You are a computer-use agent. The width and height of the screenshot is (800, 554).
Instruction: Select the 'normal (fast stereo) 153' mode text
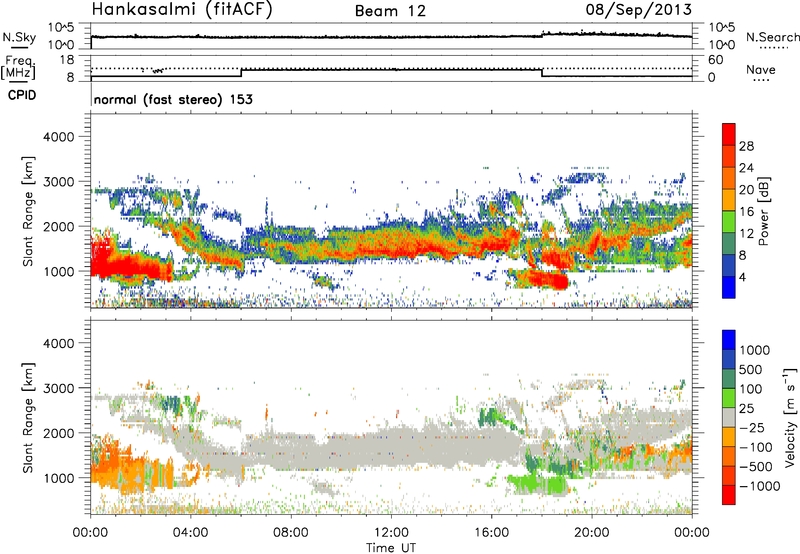click(x=173, y=99)
